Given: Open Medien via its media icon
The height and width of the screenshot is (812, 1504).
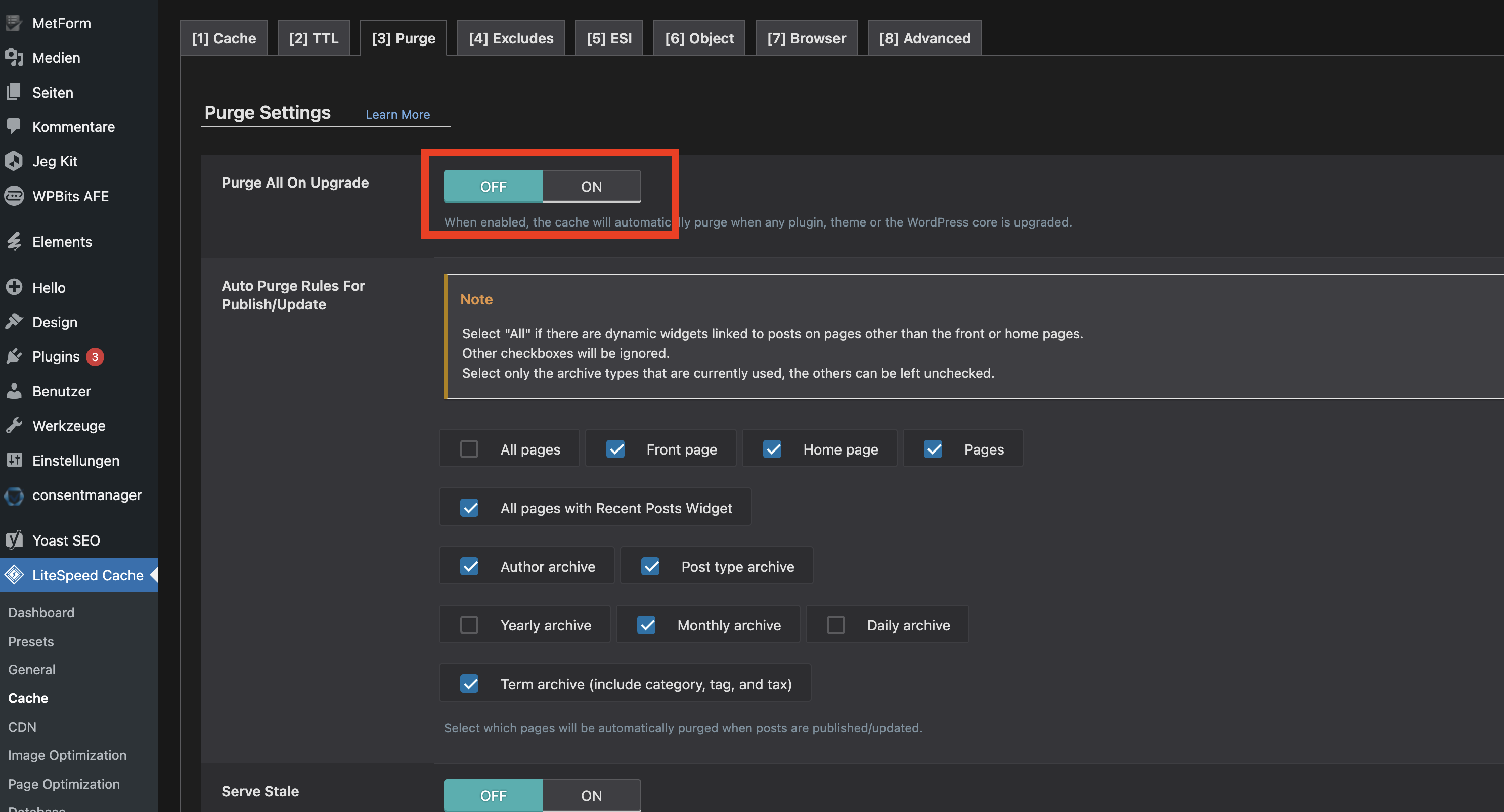Looking at the screenshot, I should point(14,57).
